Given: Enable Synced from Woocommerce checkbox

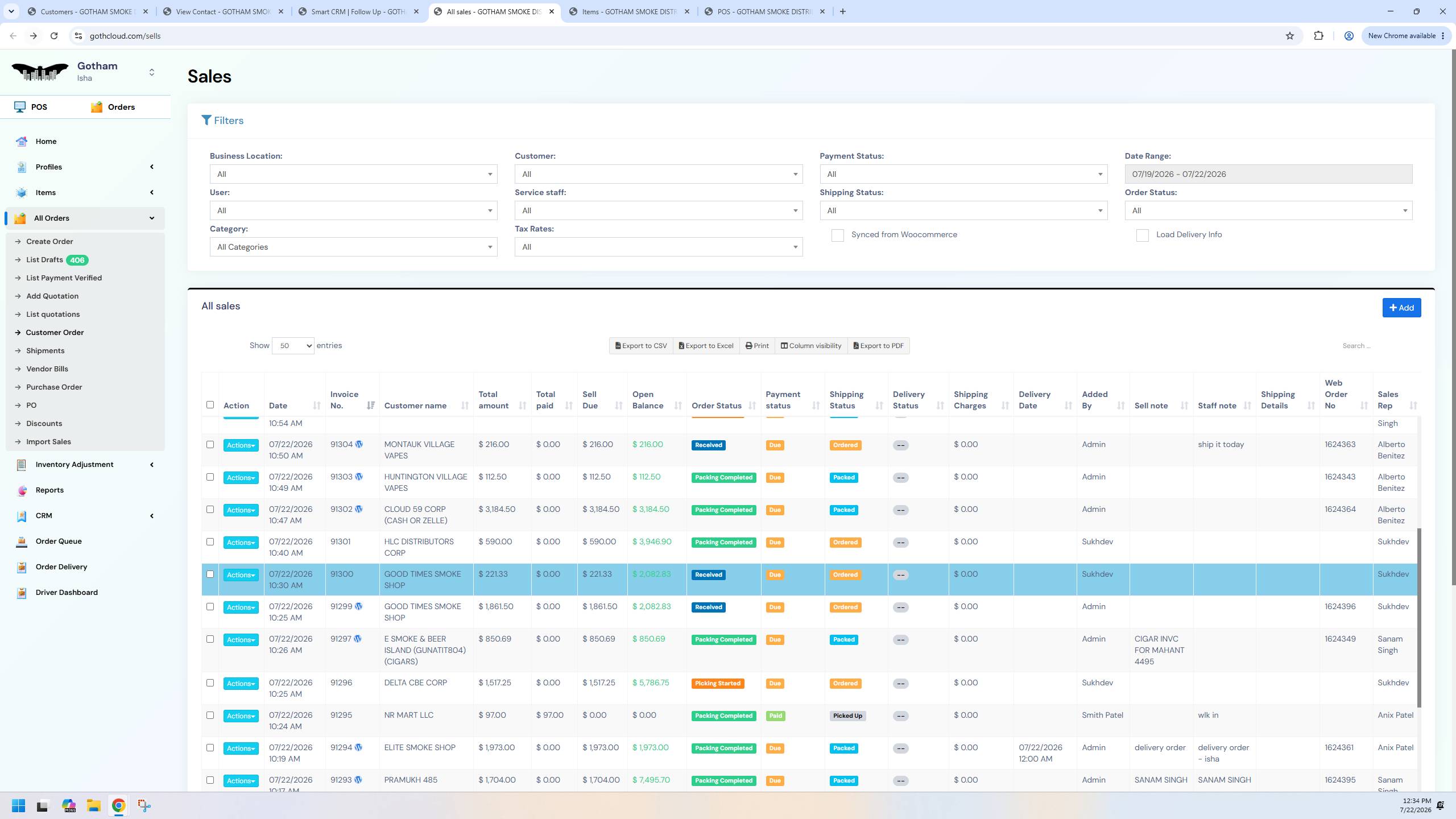Looking at the screenshot, I should coord(837,235).
